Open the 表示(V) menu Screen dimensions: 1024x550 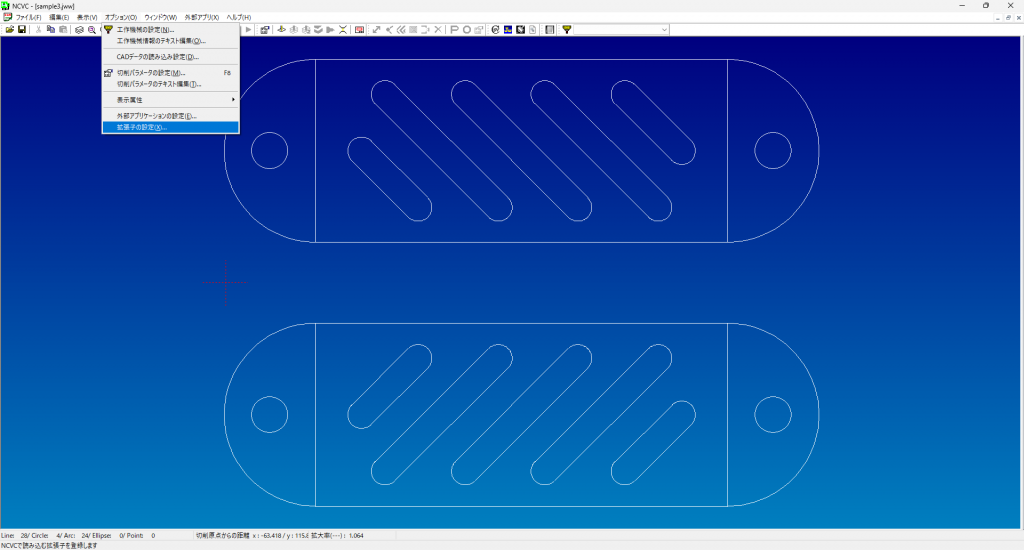[x=87, y=18]
